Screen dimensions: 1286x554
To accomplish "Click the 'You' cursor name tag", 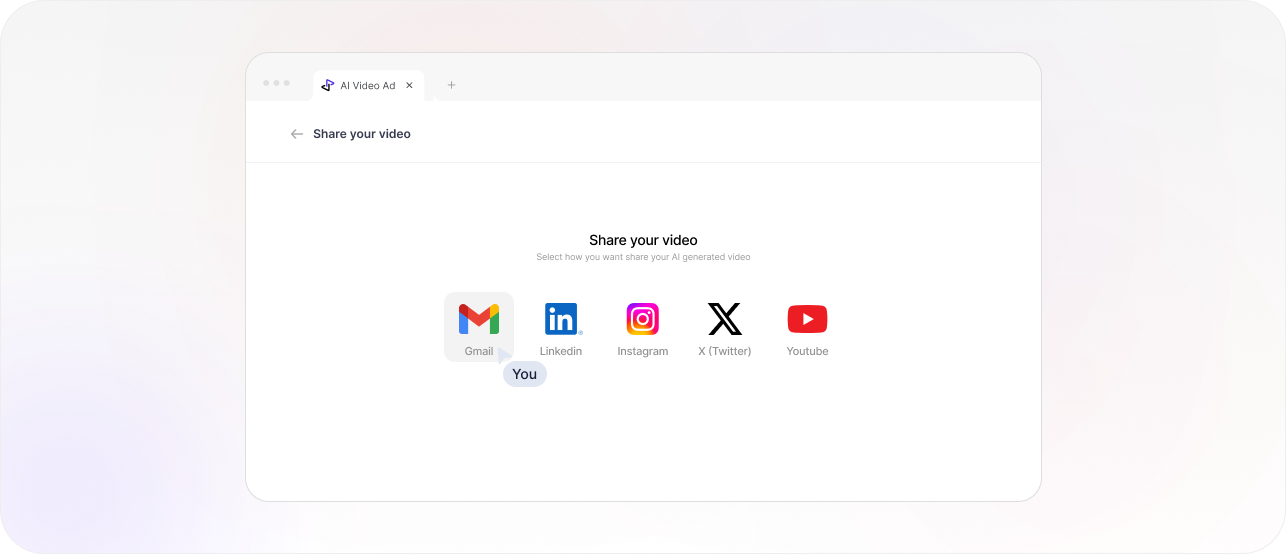I will click(525, 374).
